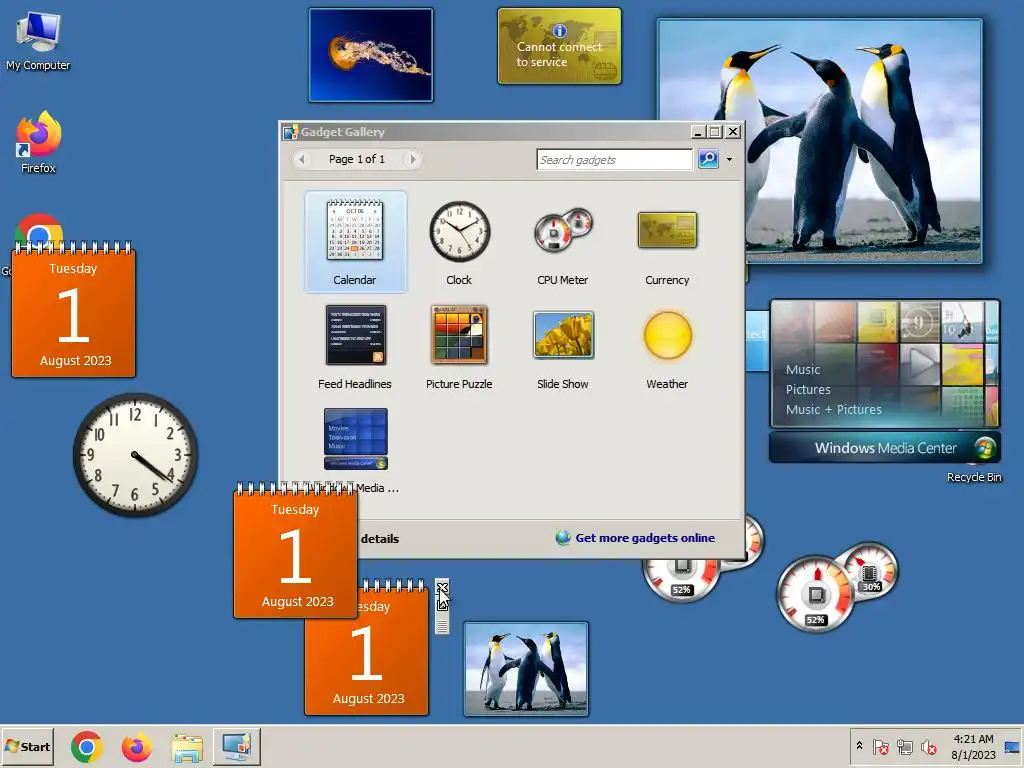
Task: Click the small penguins slide show gadget
Action: 526,669
